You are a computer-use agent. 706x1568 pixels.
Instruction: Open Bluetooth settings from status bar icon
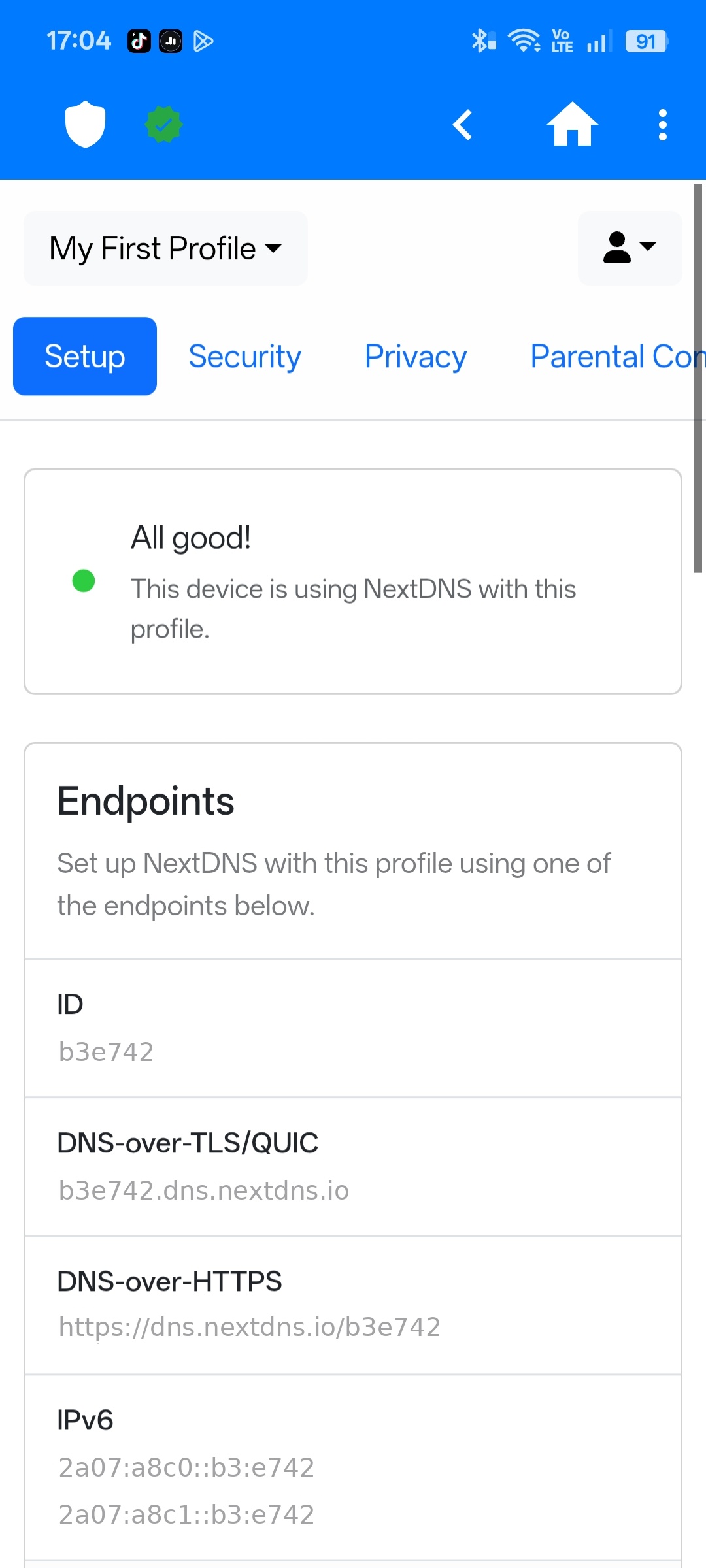point(482,41)
